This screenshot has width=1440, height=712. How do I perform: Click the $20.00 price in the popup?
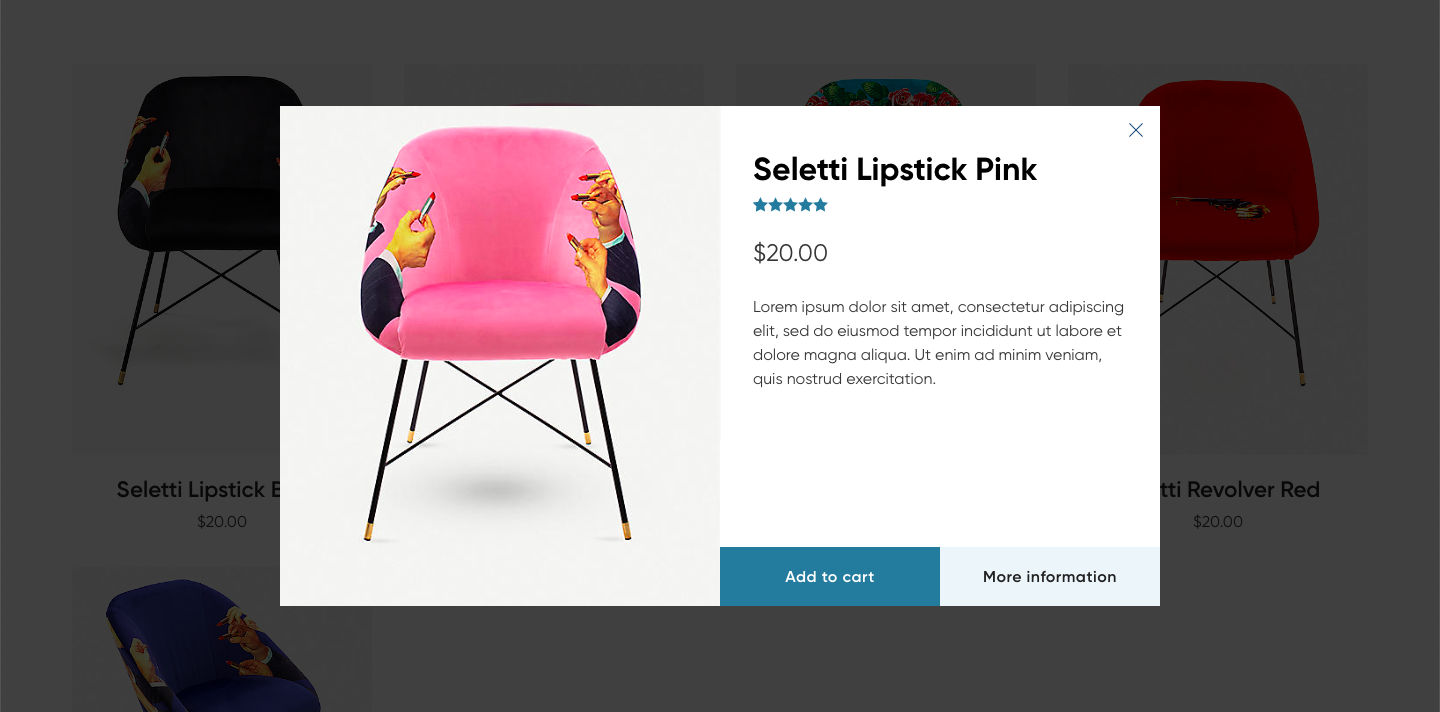790,253
